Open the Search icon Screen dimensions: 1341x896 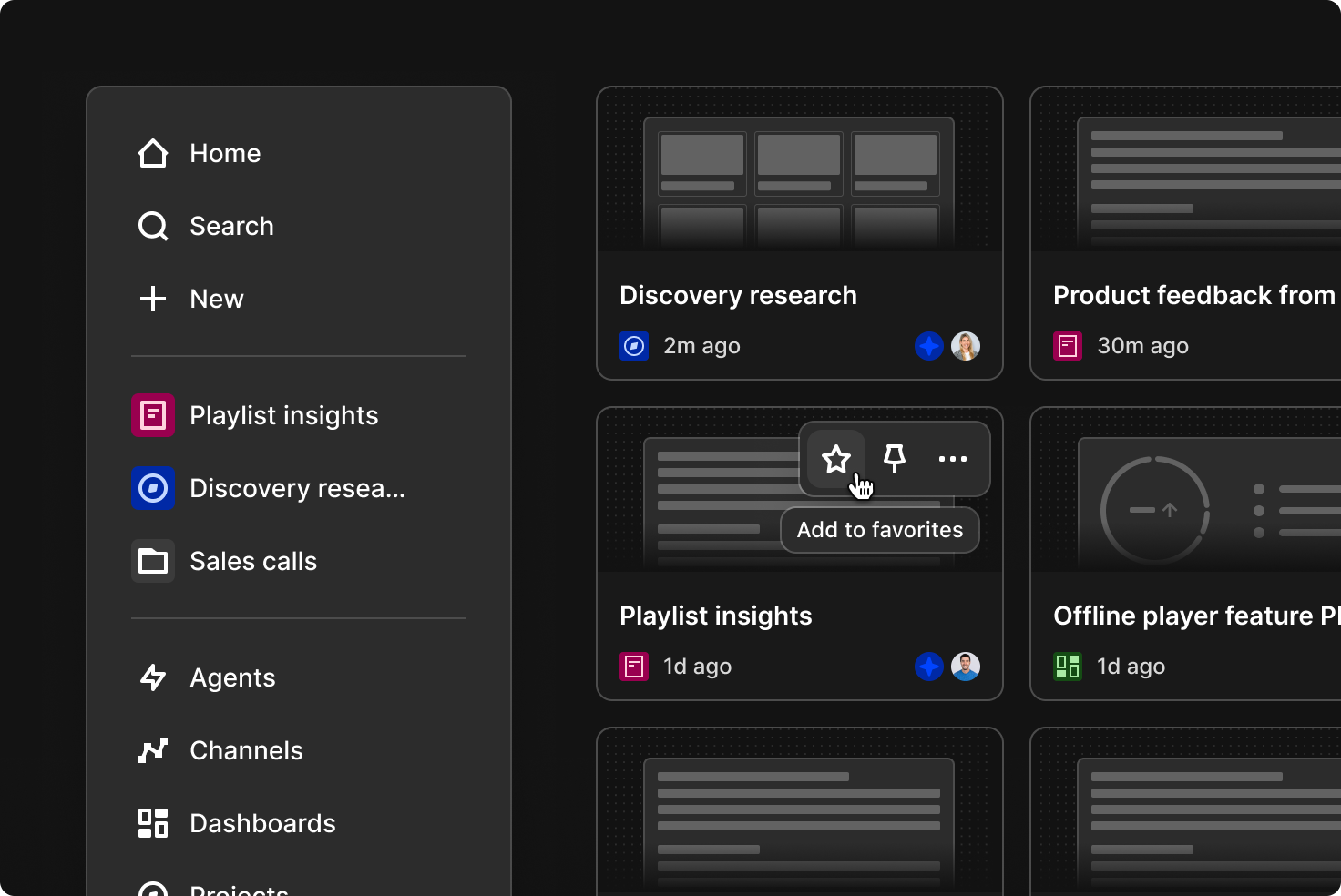pyautogui.click(x=153, y=226)
